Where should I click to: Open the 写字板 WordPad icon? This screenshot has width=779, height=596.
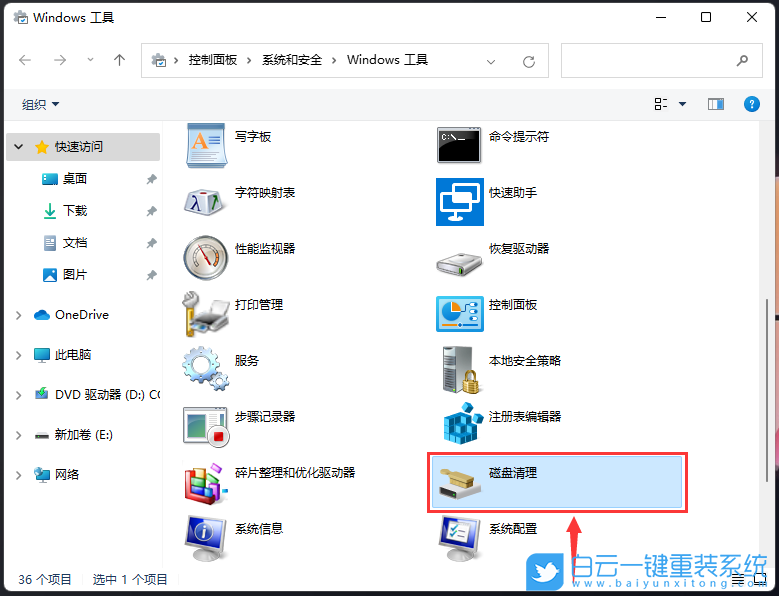207,145
